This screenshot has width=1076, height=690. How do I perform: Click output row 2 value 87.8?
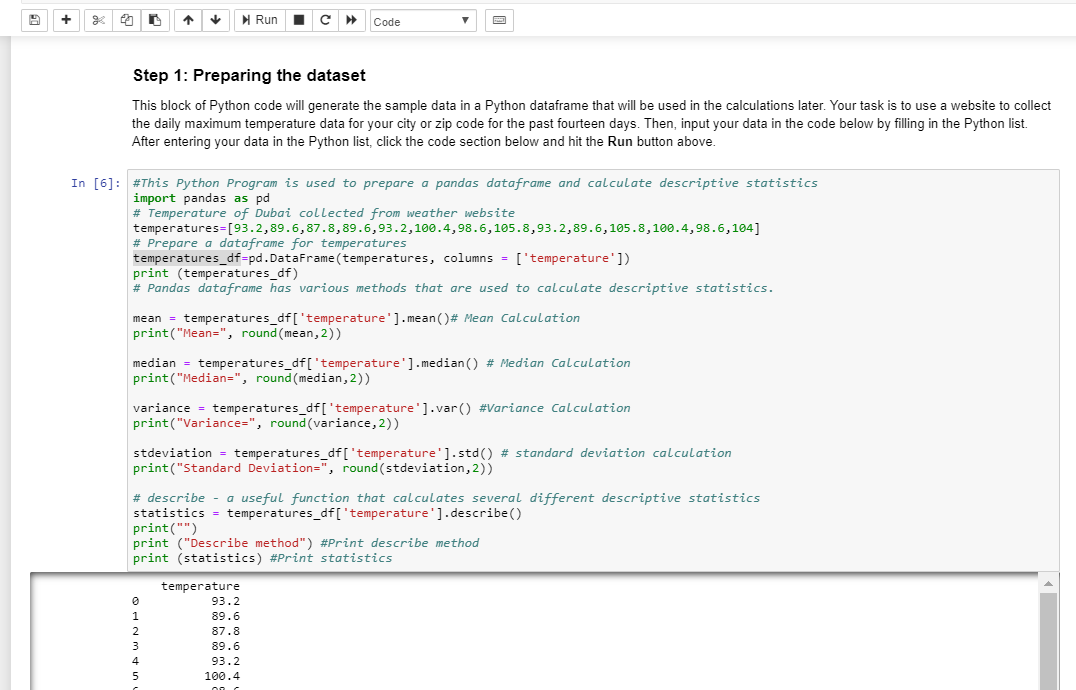coord(226,631)
